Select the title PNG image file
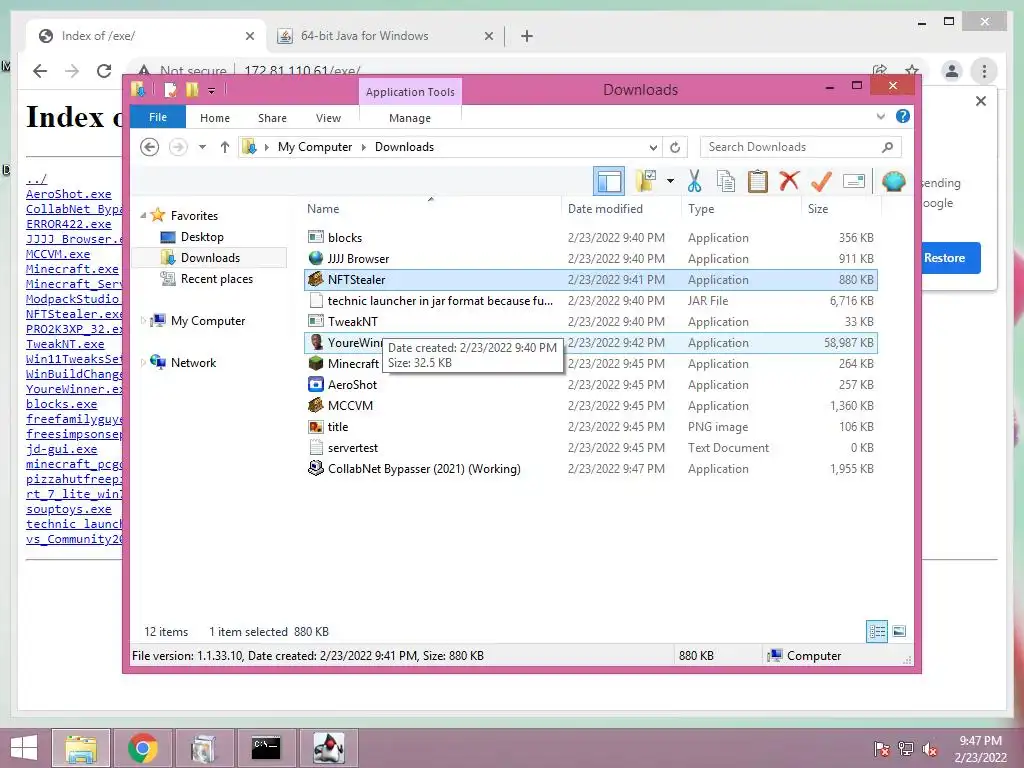This screenshot has height=768, width=1024. [x=590, y=426]
